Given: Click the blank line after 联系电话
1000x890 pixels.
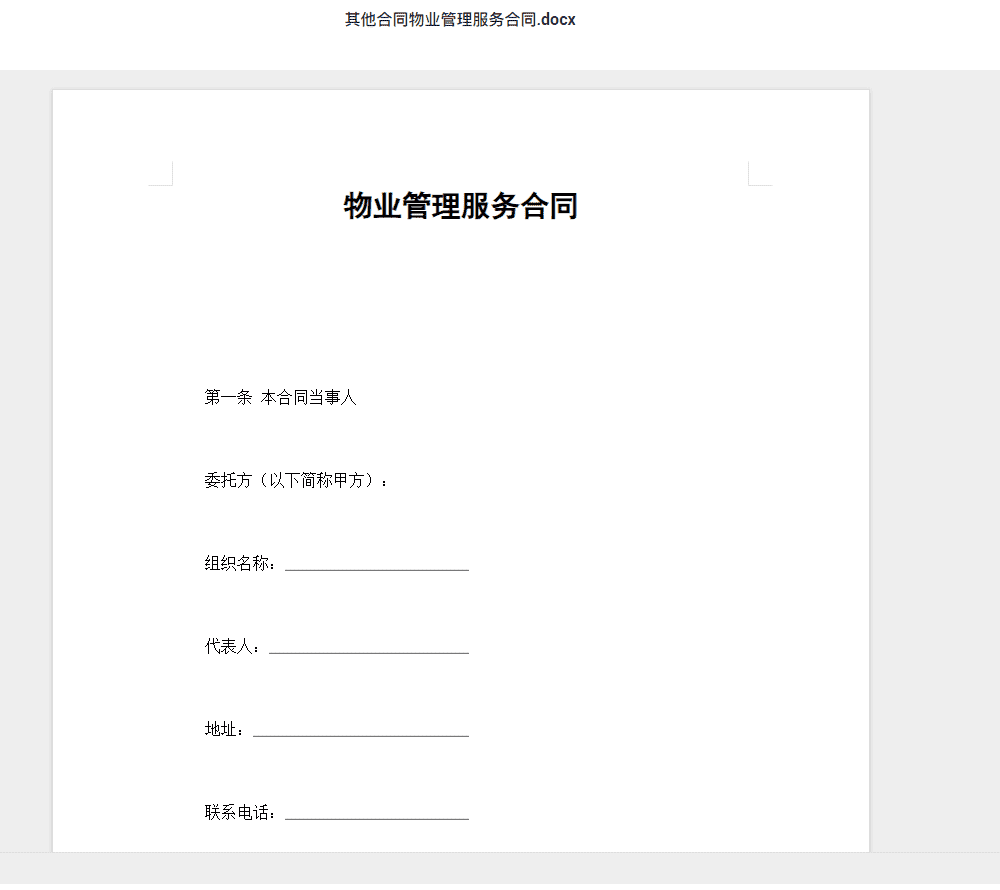Looking at the screenshot, I should click(x=377, y=813).
